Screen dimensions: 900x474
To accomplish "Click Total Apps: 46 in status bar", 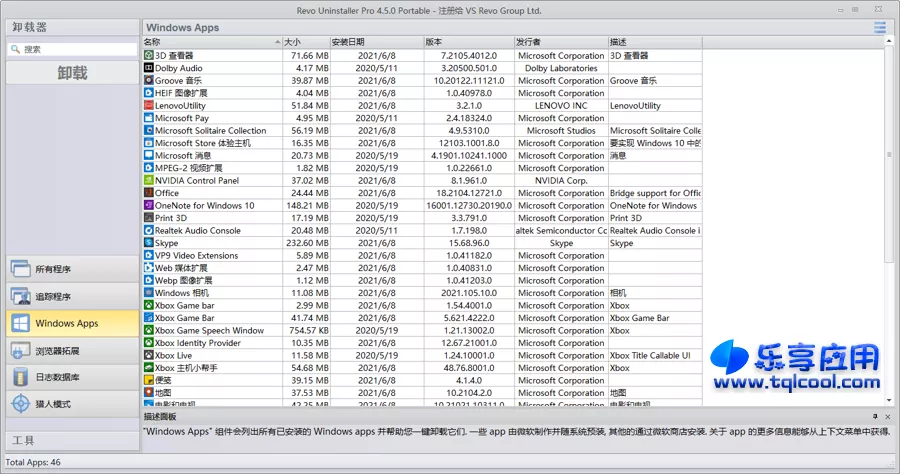I will (33, 462).
